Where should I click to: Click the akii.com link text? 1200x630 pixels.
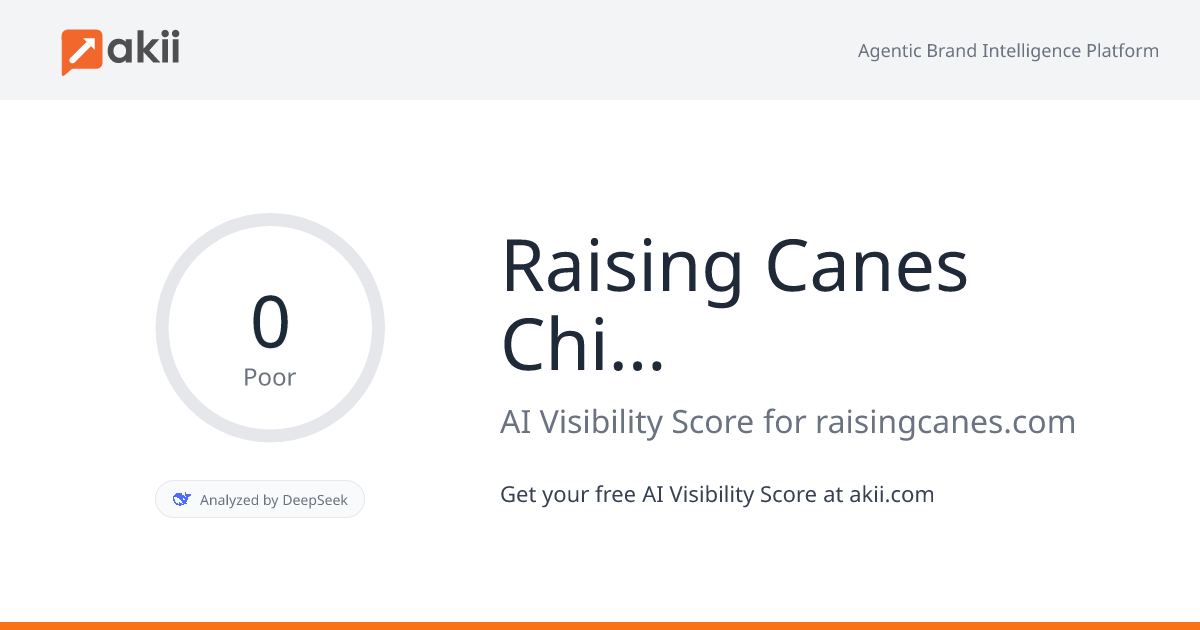click(891, 494)
